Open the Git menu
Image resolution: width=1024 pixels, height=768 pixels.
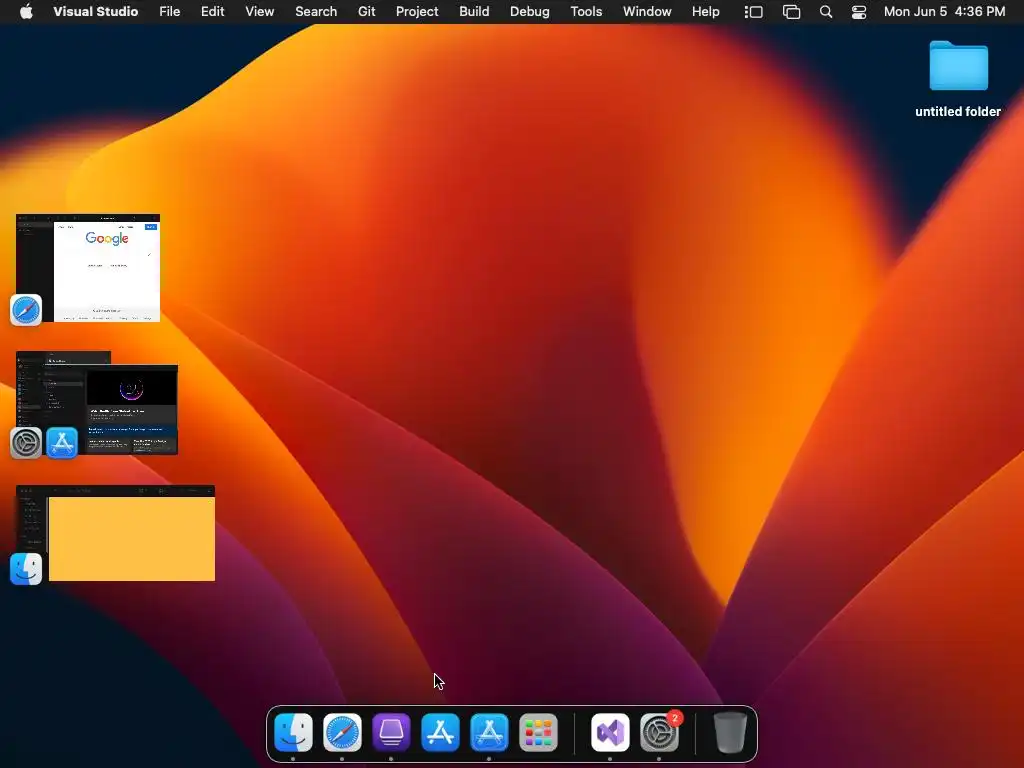(366, 12)
